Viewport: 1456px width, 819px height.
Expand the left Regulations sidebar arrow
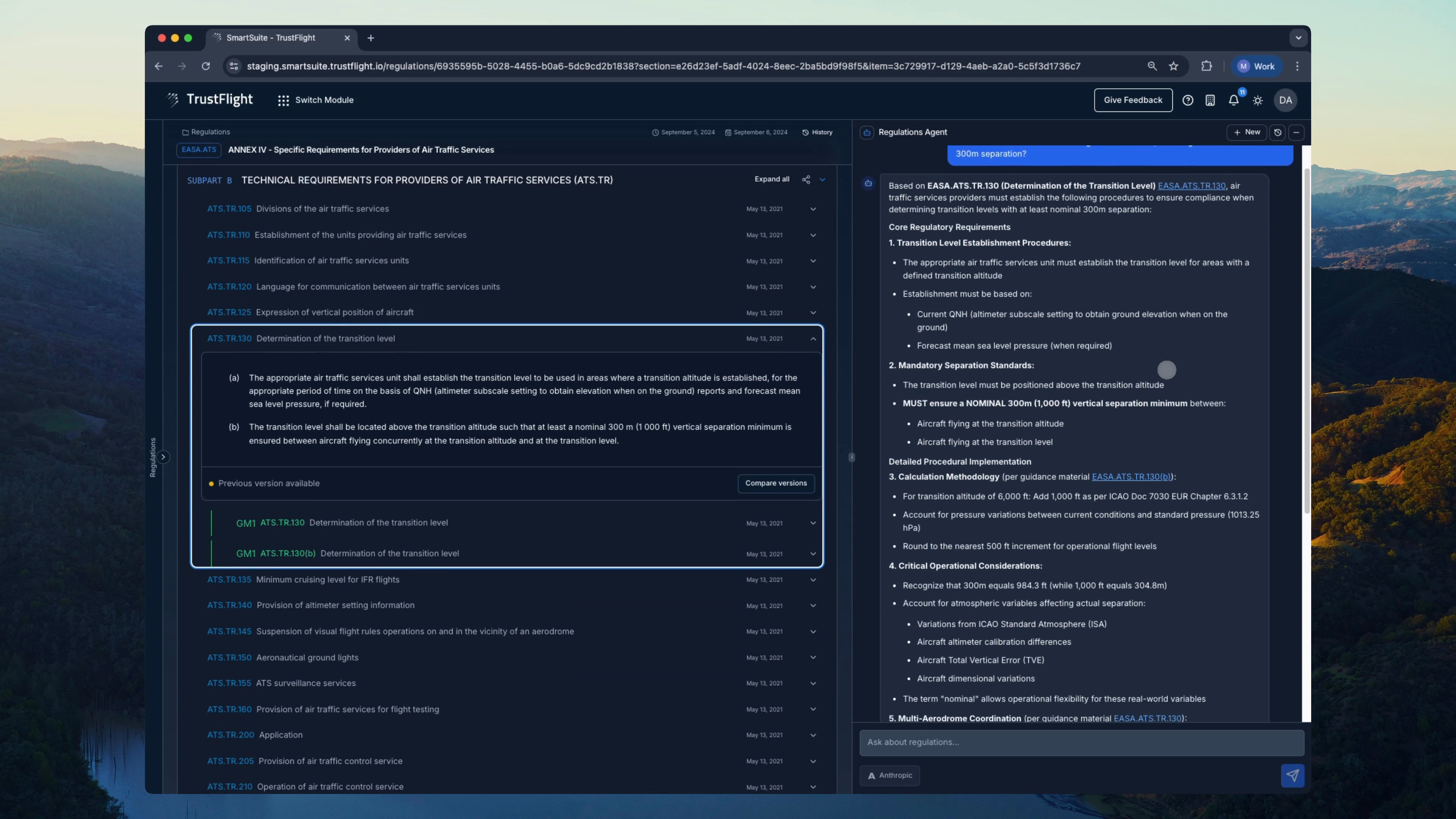[163, 457]
